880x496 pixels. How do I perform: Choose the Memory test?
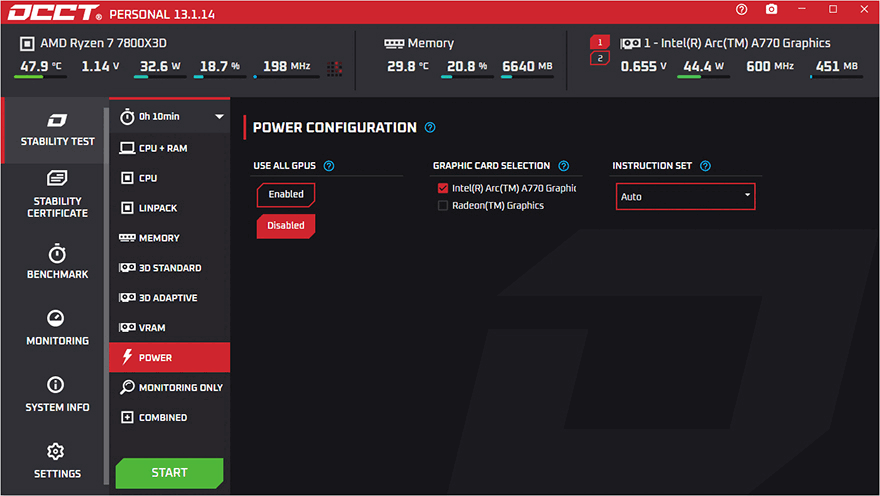click(x=169, y=238)
